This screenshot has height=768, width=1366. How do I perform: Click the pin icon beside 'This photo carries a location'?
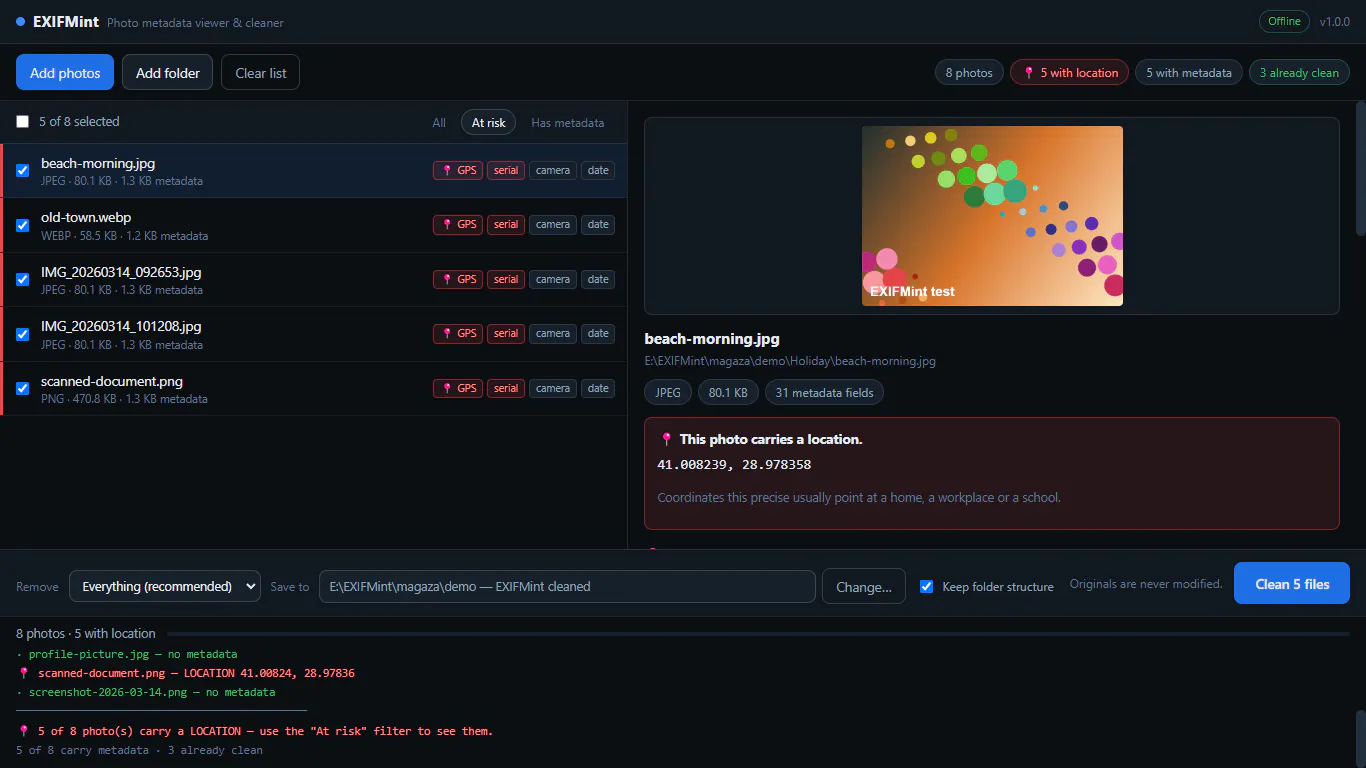pyautogui.click(x=667, y=439)
